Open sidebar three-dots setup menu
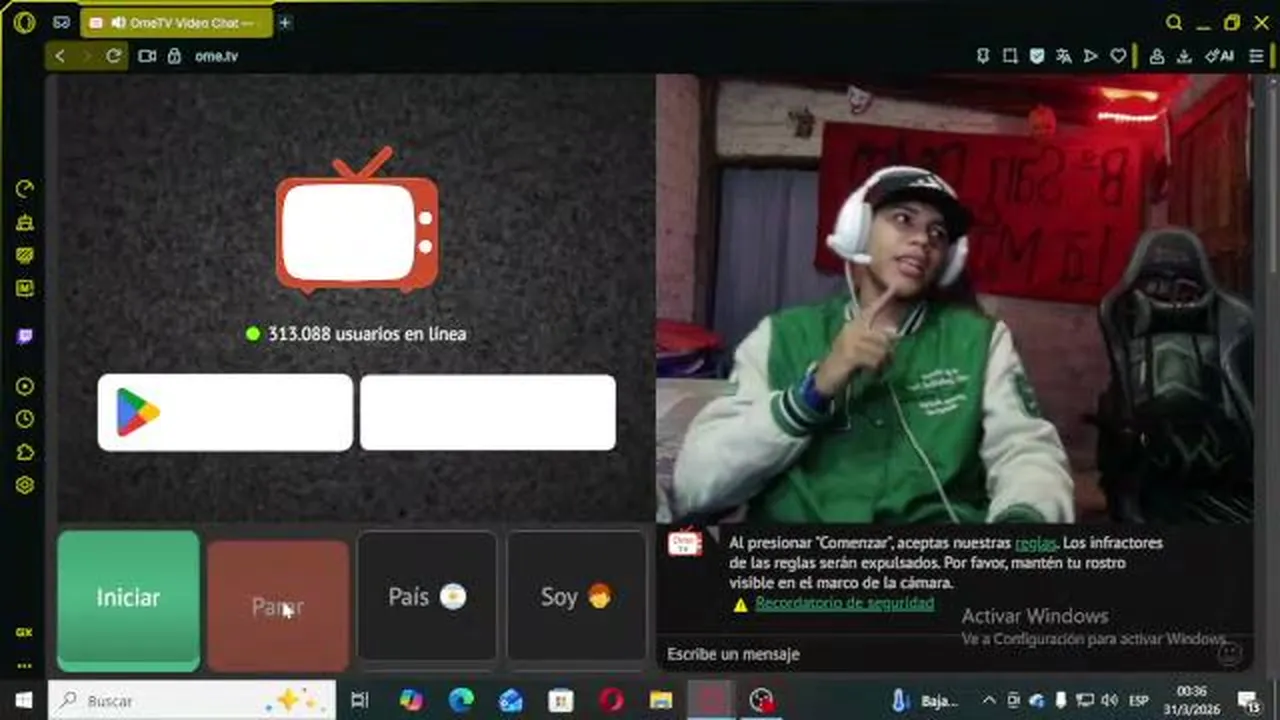Viewport: 1280px width, 720px height. [x=24, y=665]
